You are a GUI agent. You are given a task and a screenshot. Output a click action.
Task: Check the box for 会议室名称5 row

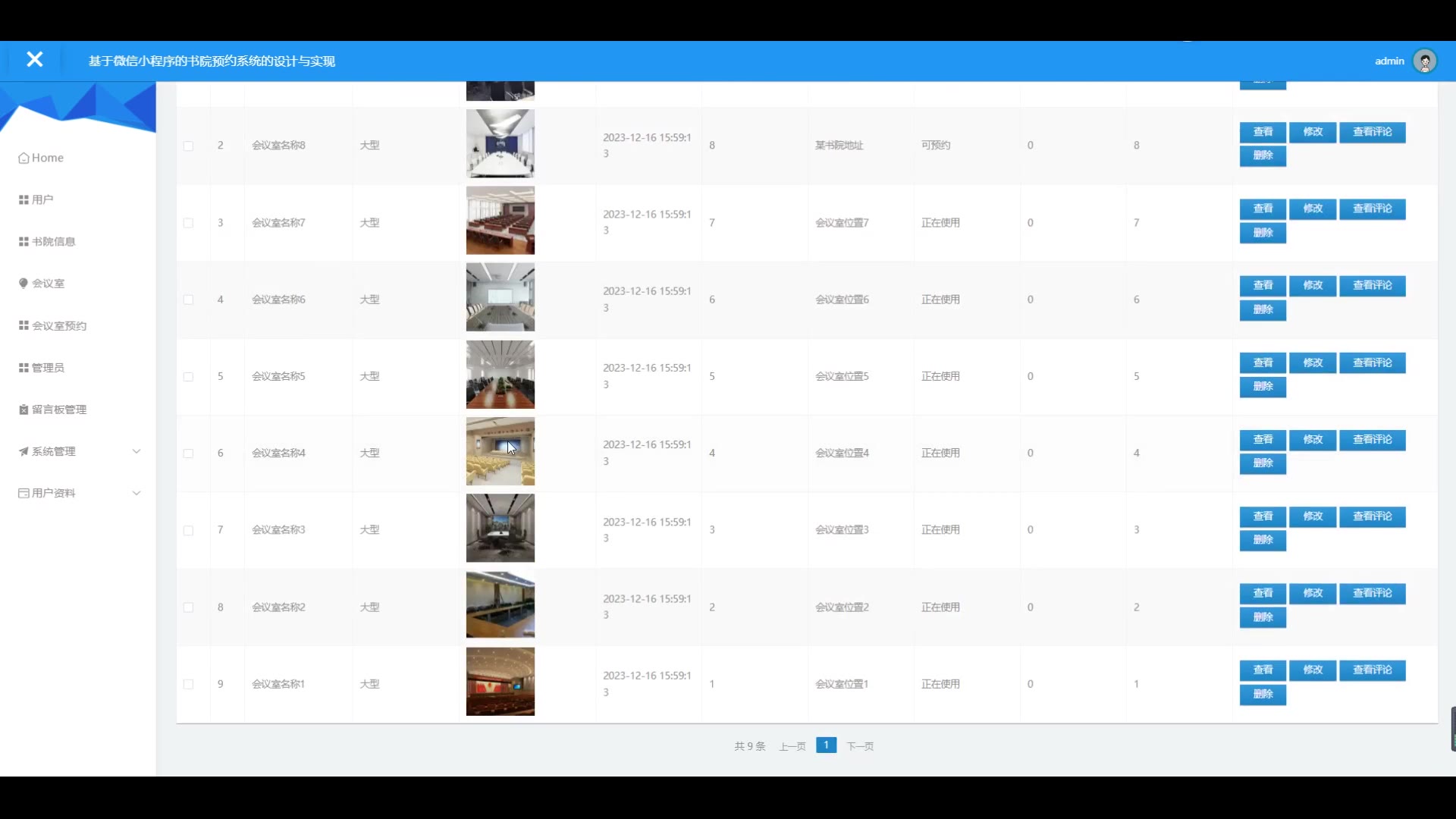pyautogui.click(x=188, y=377)
